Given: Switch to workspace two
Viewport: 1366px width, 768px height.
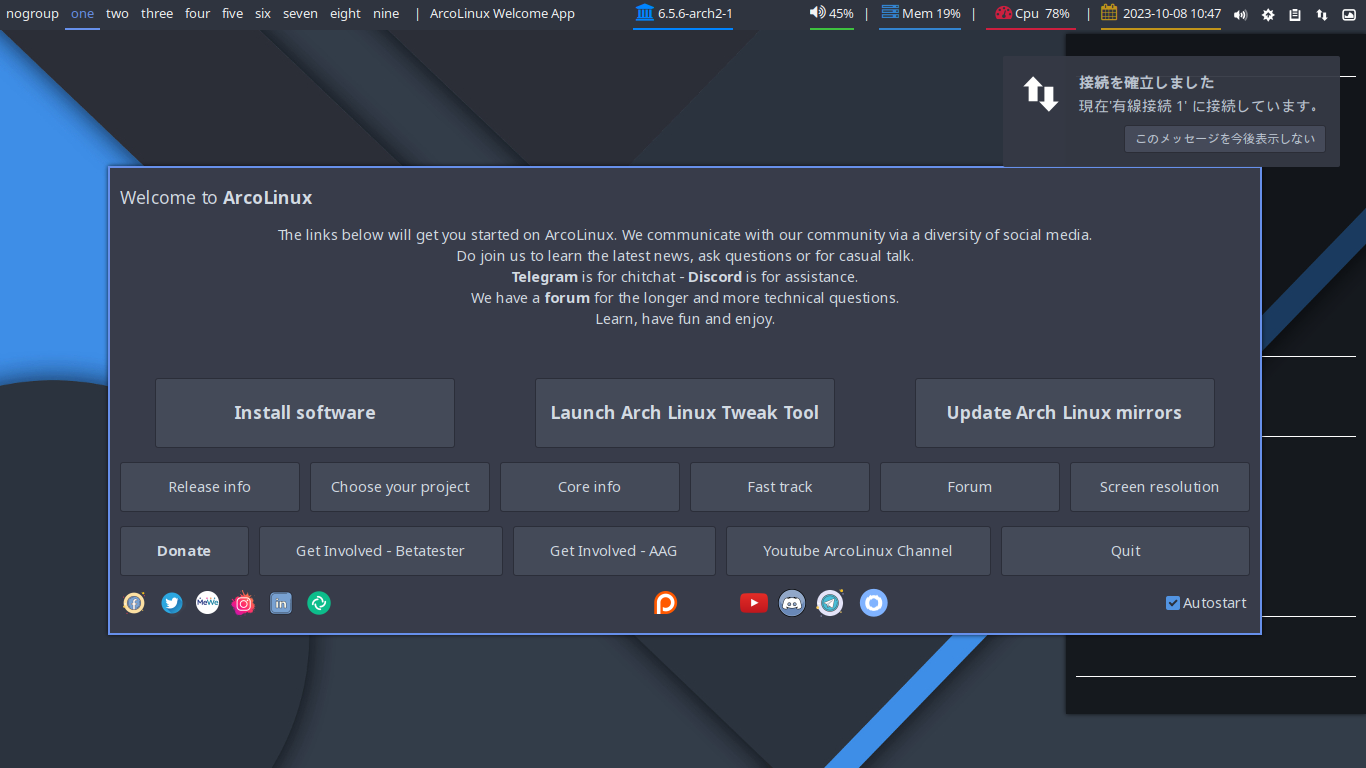Looking at the screenshot, I should tap(117, 14).
